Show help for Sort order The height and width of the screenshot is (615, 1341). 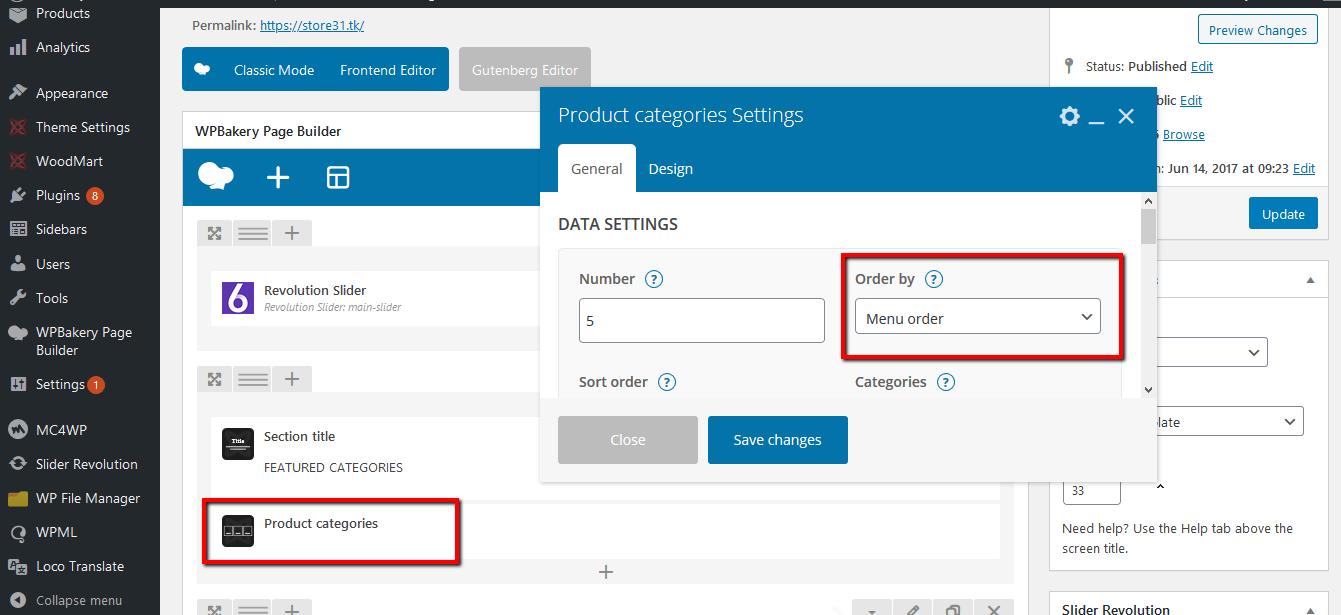667,382
